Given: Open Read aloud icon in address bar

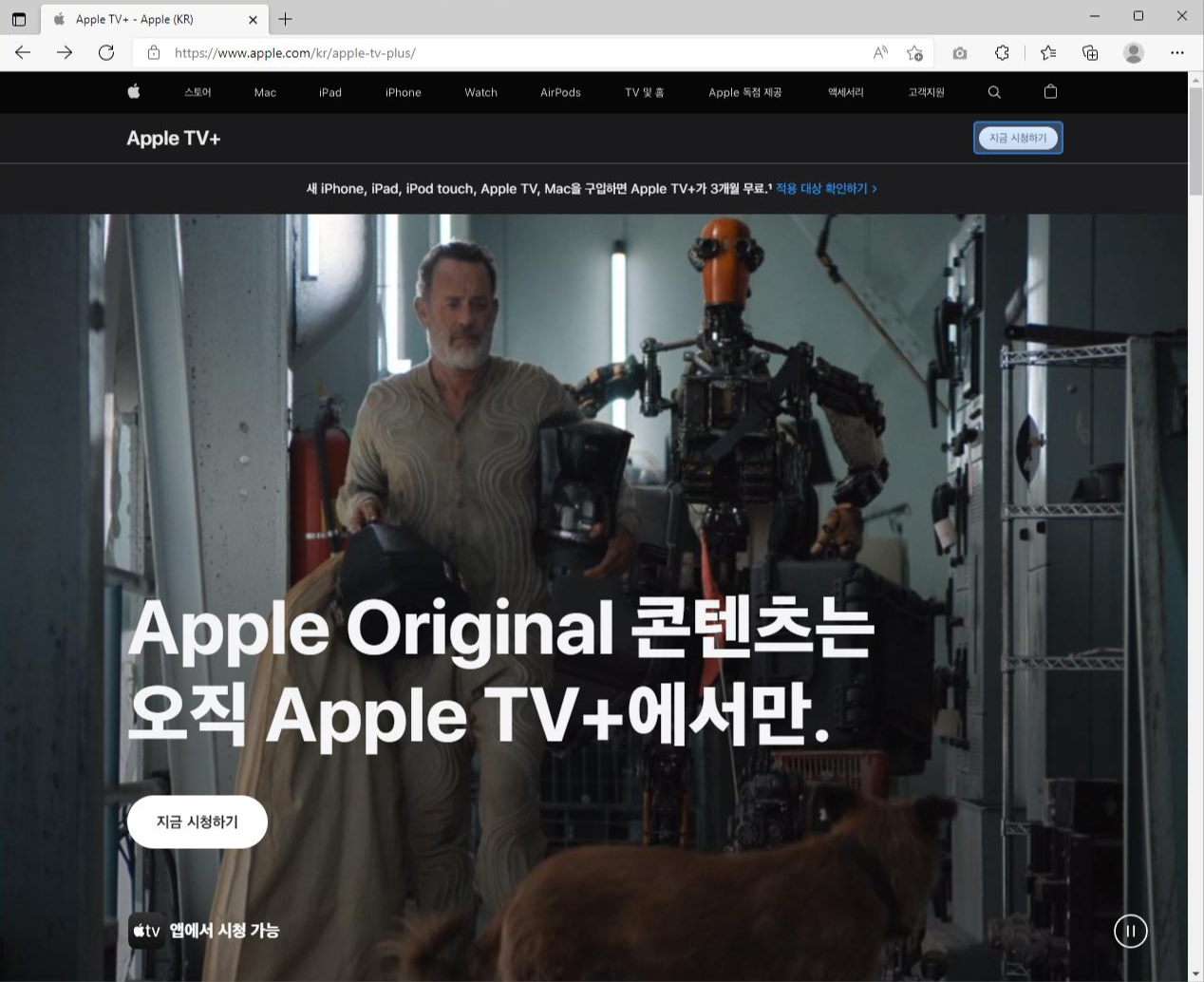Looking at the screenshot, I should [880, 53].
